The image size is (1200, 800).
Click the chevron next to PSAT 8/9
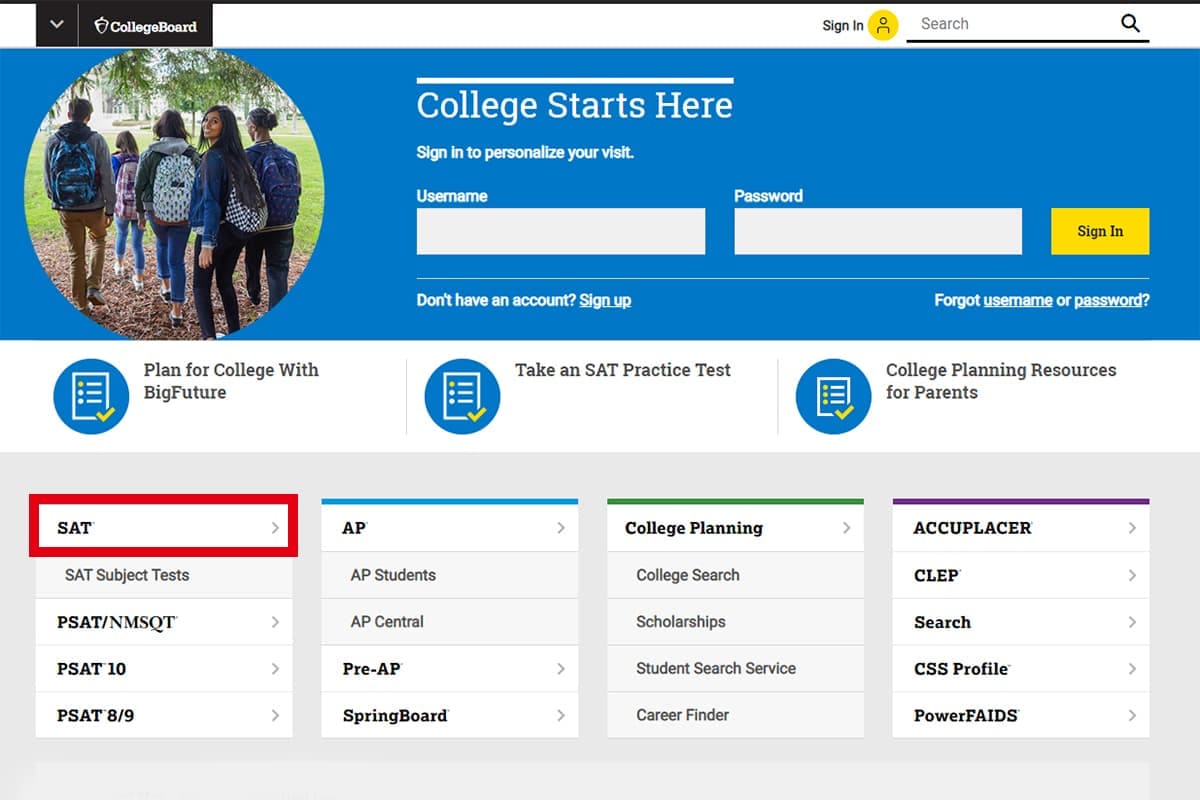pos(275,716)
